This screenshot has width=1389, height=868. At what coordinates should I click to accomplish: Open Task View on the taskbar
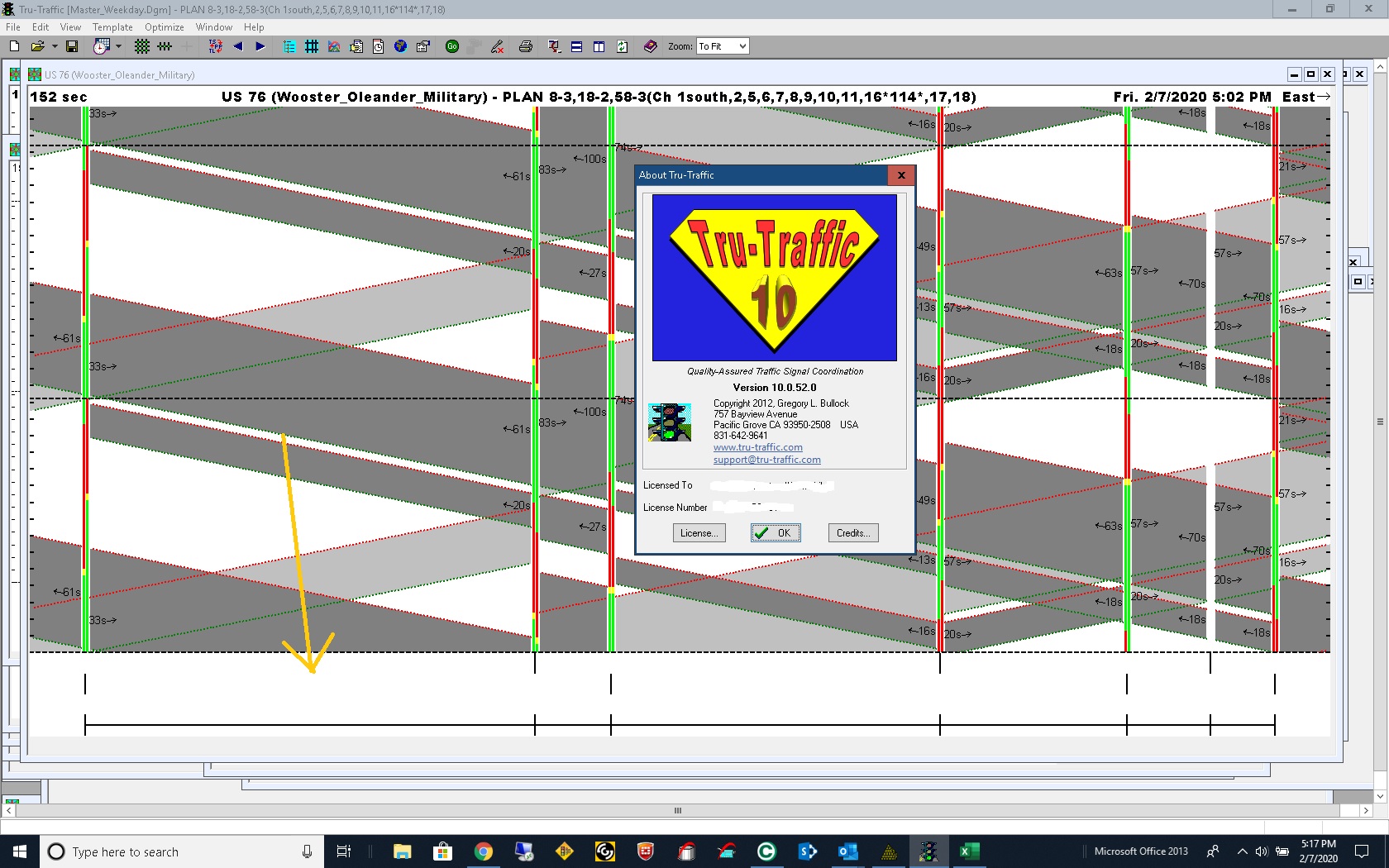point(344,851)
